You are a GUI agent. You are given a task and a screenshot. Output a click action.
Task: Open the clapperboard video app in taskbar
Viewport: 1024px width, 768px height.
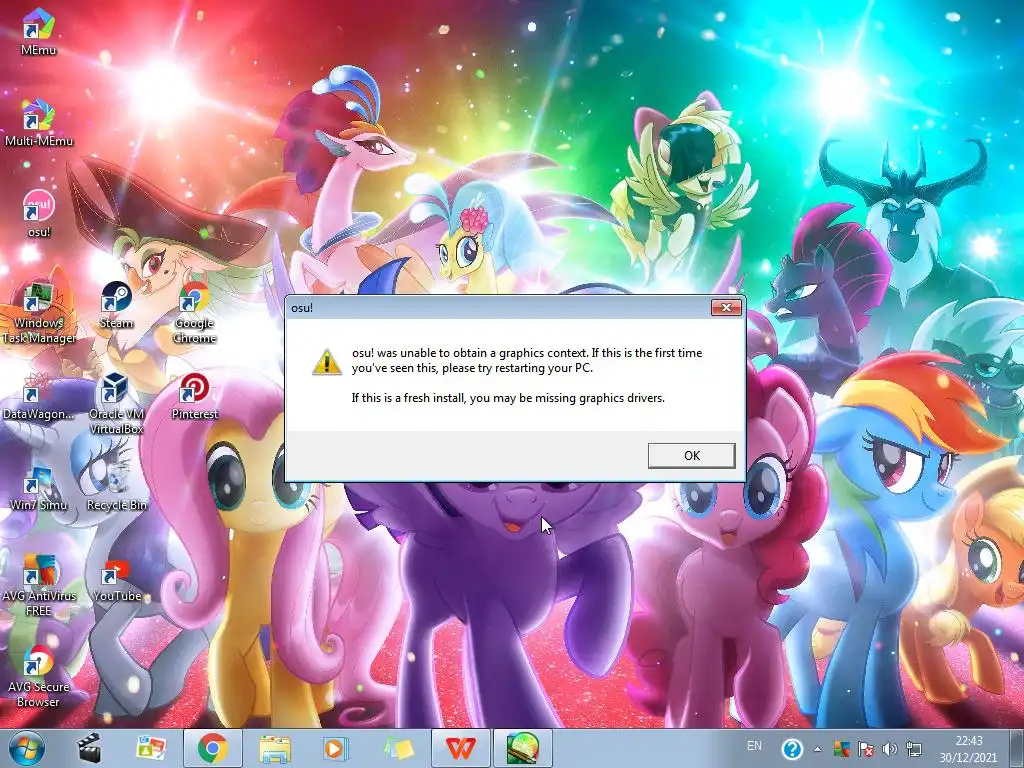pyautogui.click(x=89, y=748)
